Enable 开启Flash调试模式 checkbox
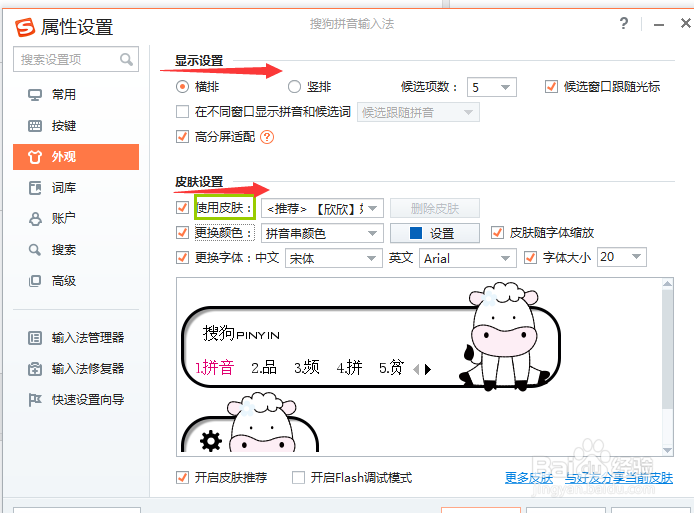The image size is (694, 513). click(298, 478)
